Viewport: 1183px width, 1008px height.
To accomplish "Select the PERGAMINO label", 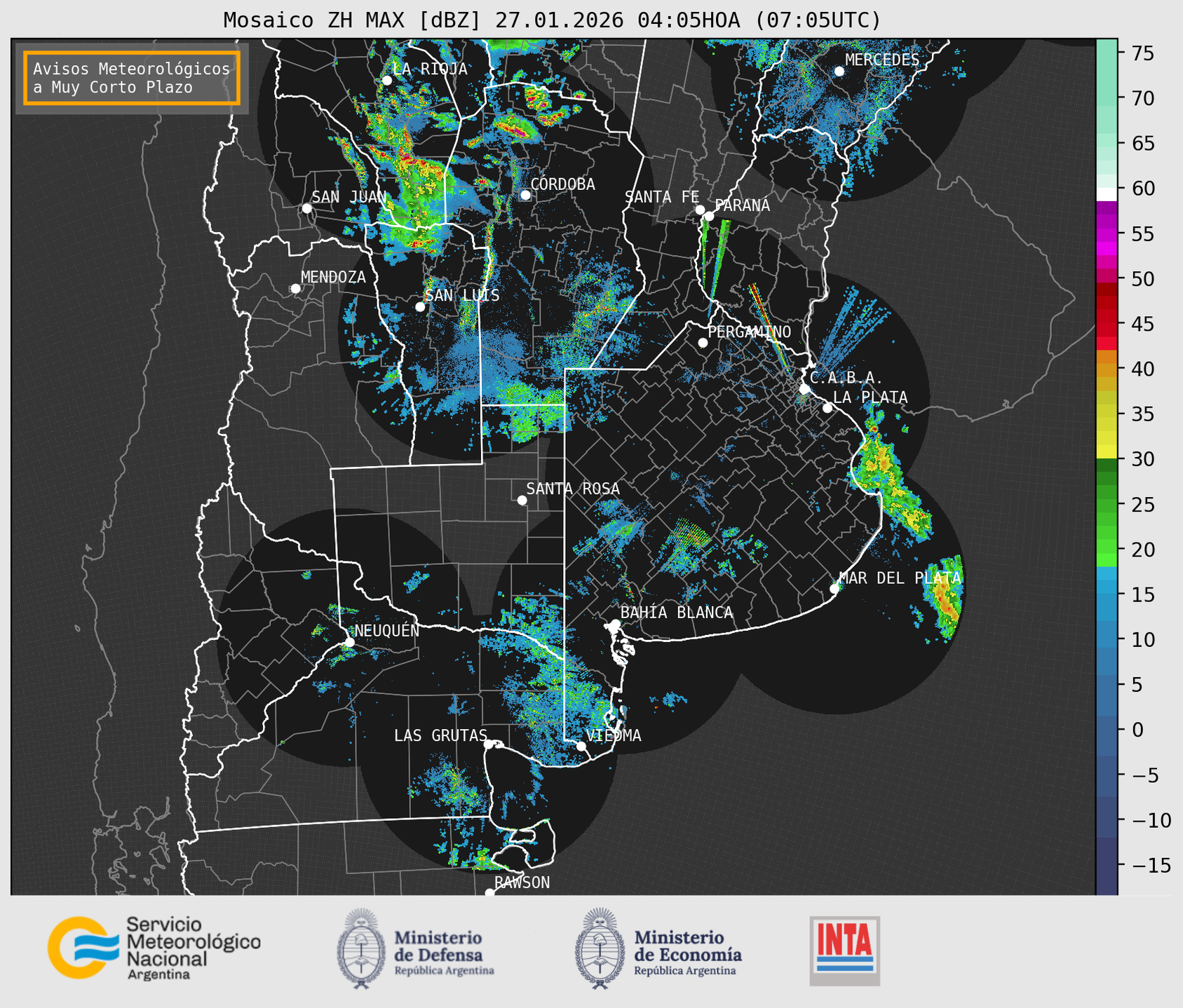I will click(749, 332).
